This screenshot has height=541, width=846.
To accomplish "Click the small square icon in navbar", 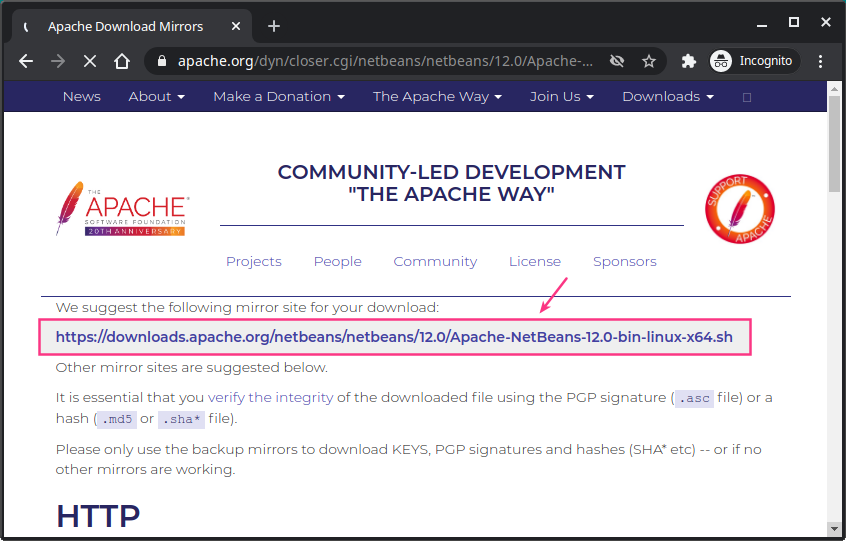I will click(x=747, y=97).
